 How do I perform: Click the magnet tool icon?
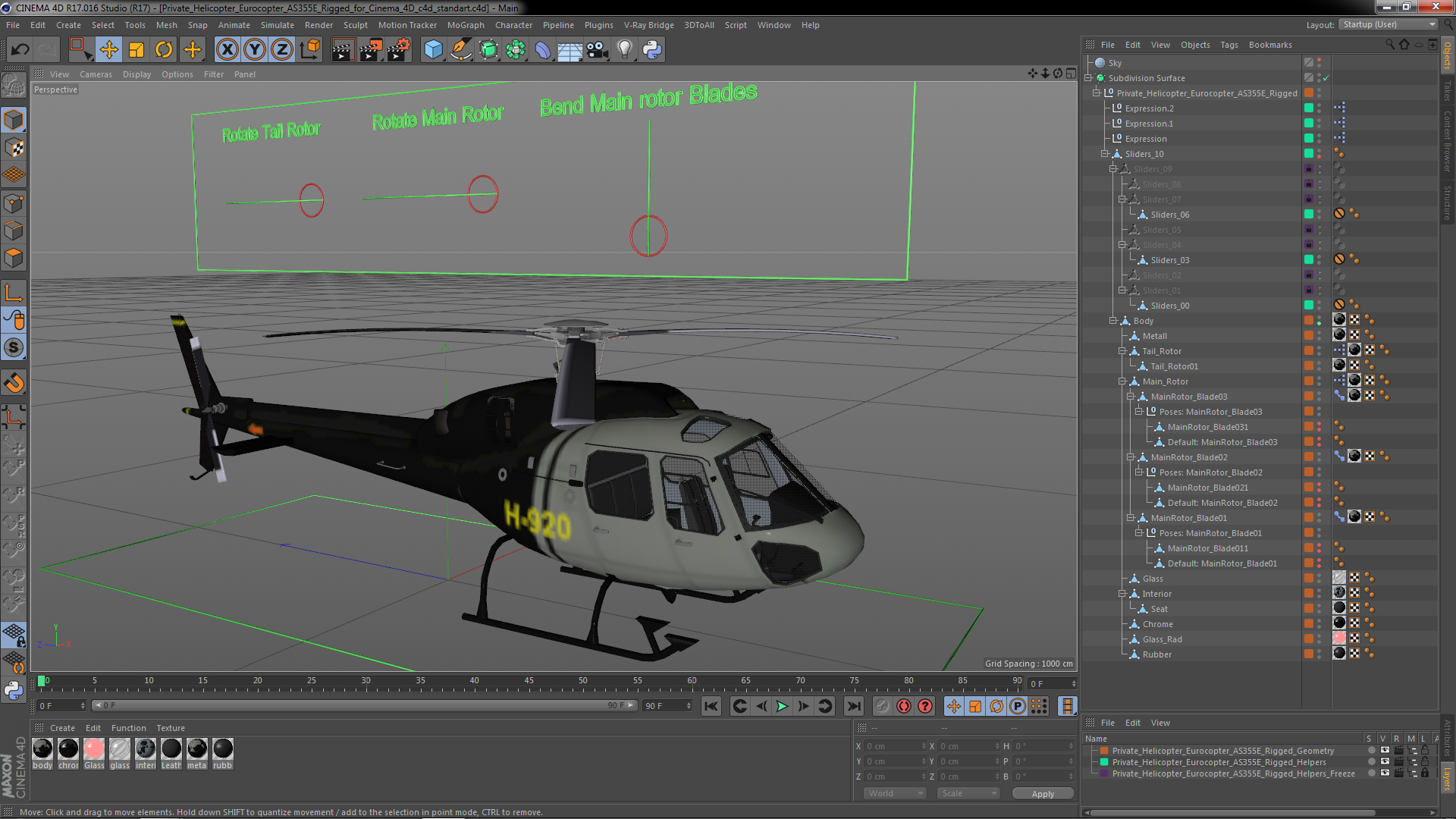[x=14, y=383]
